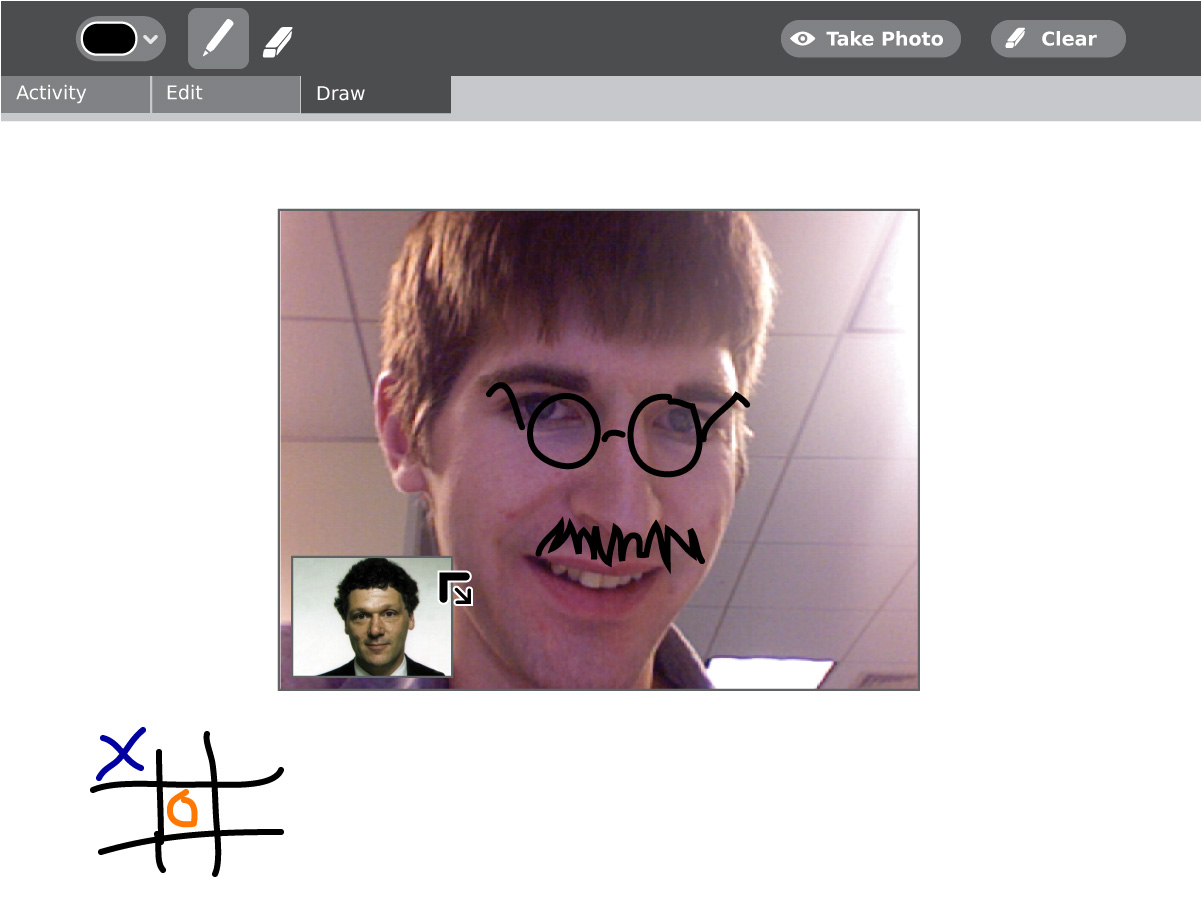Click the left lens of the drawn glasses
1201x901 pixels.
pyautogui.click(x=562, y=431)
